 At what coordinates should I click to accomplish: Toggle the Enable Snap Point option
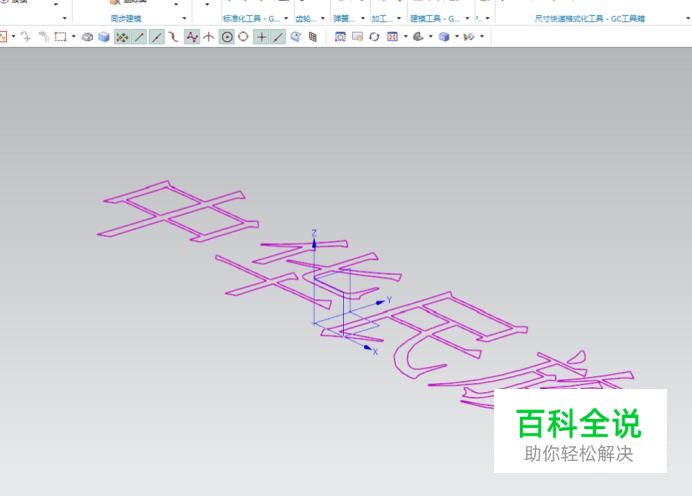pyautogui.click(x=122, y=37)
